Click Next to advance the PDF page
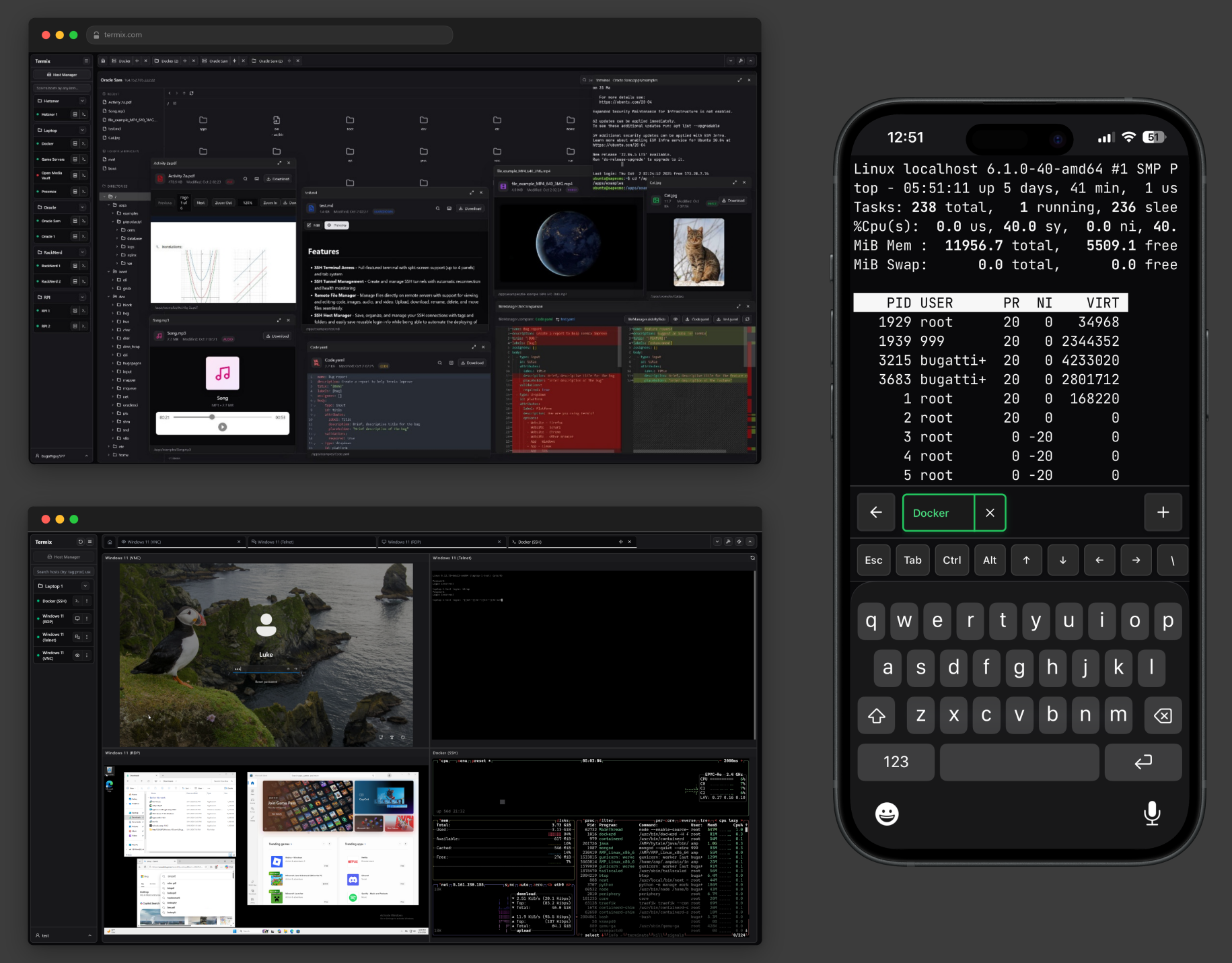This screenshot has height=963, width=1232. tap(201, 203)
